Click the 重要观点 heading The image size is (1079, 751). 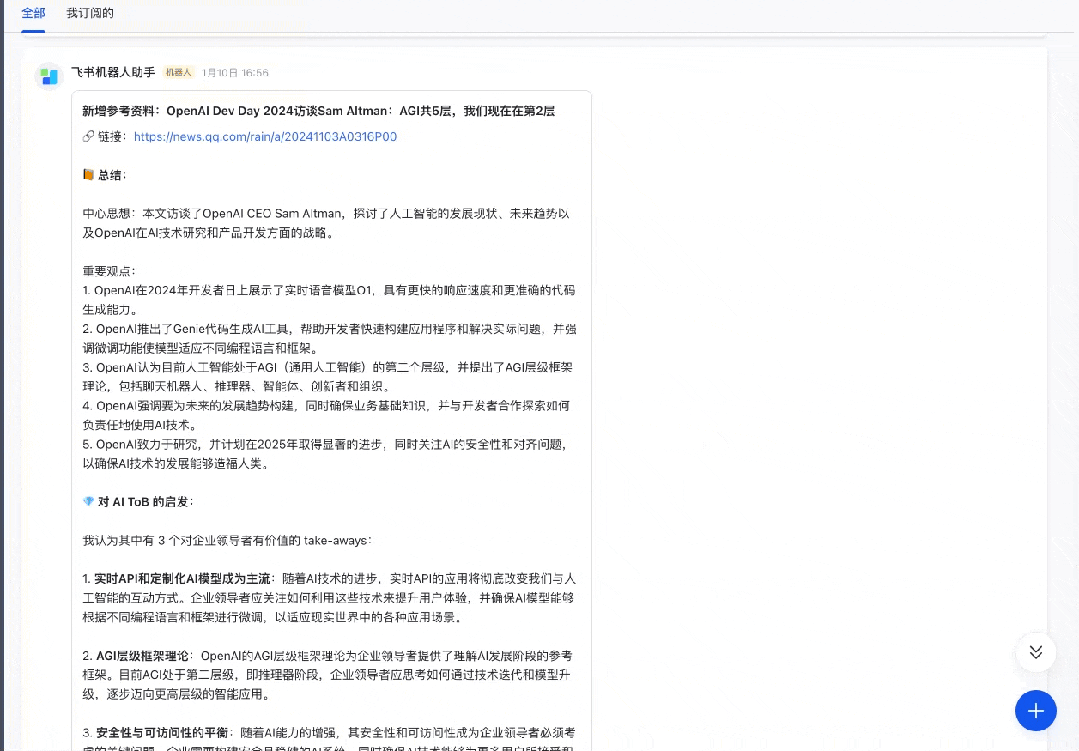point(108,271)
